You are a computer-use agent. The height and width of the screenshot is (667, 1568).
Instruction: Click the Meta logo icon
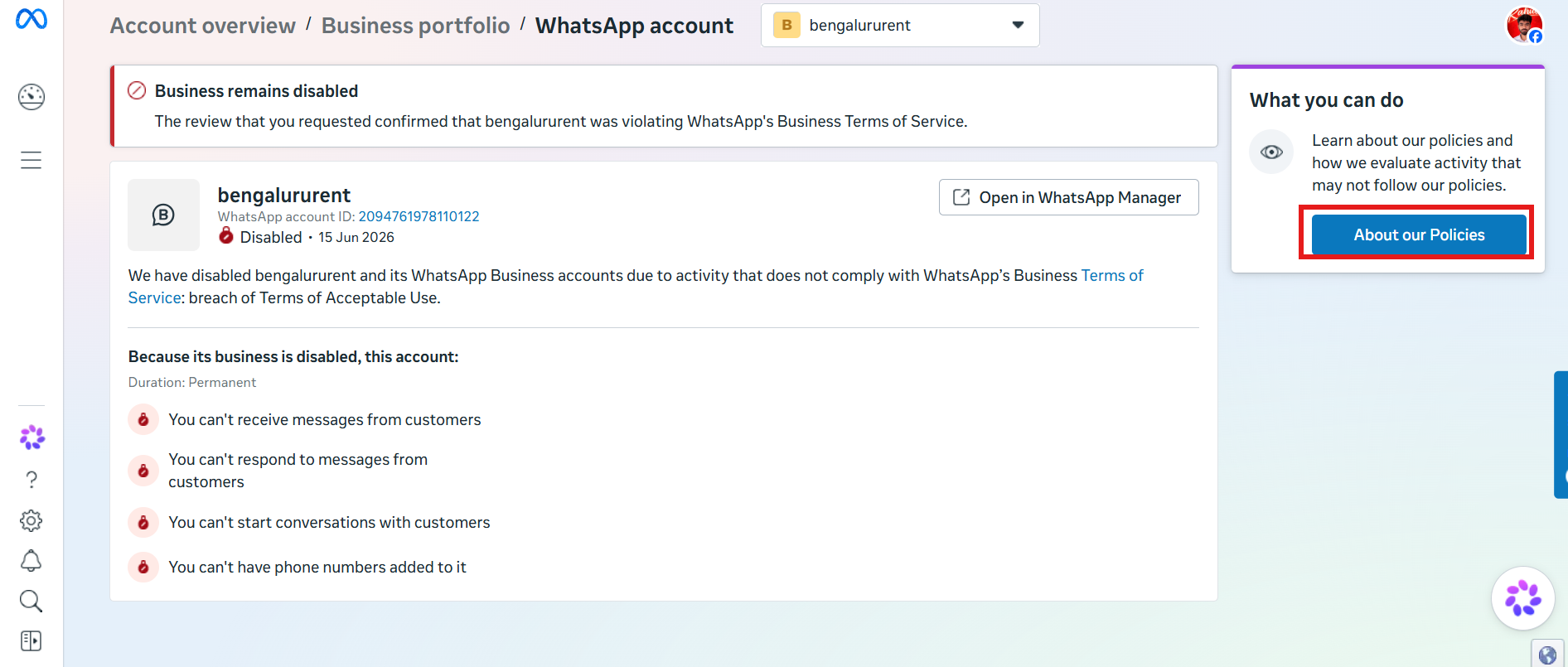click(31, 18)
